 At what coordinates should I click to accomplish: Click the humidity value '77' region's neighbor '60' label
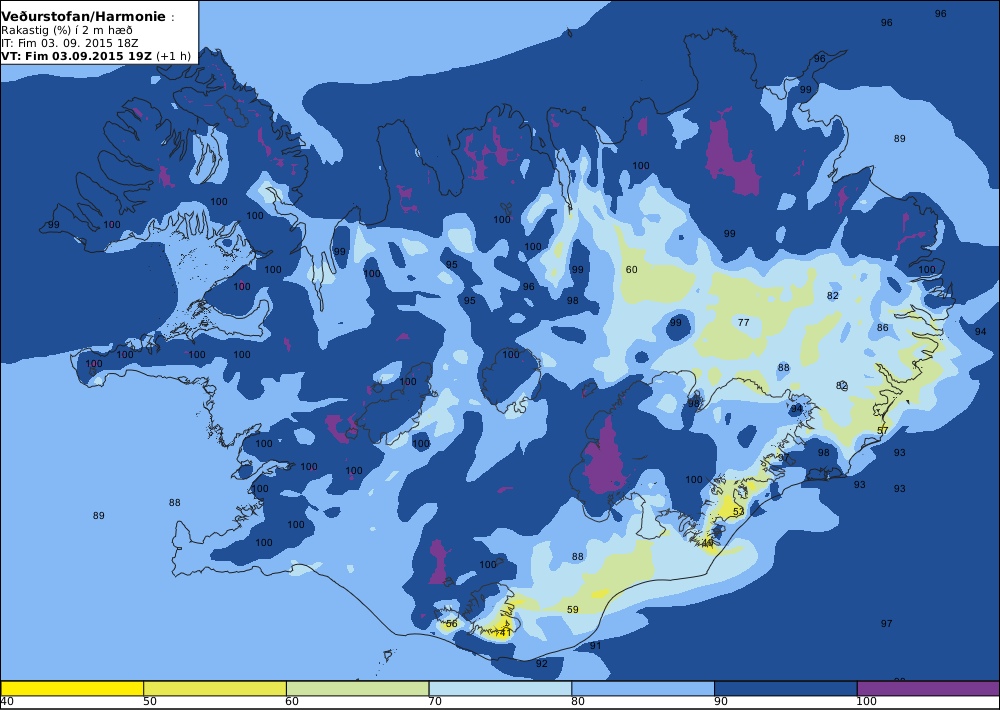tap(631, 270)
